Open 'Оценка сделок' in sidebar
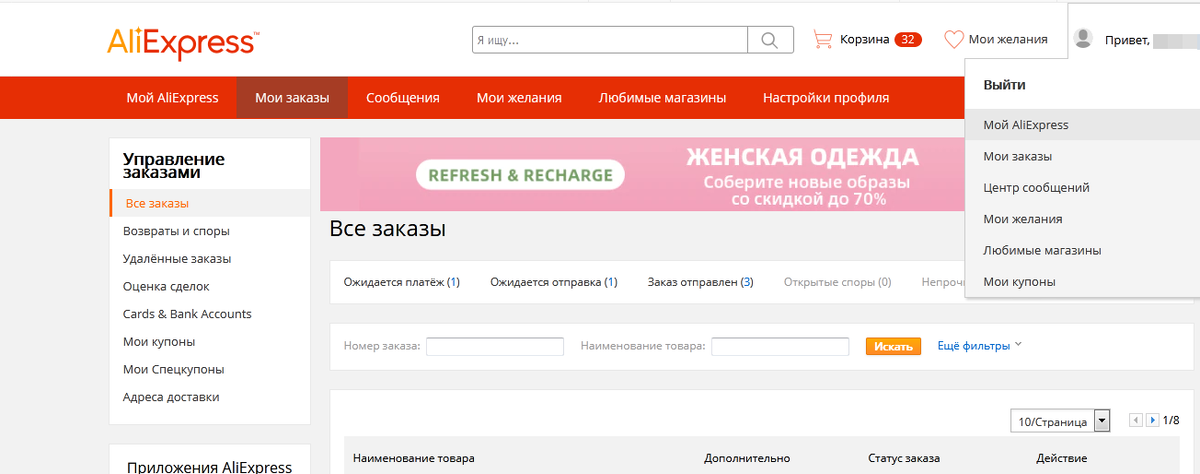Screen dimensions: 1200x474 tap(166, 286)
